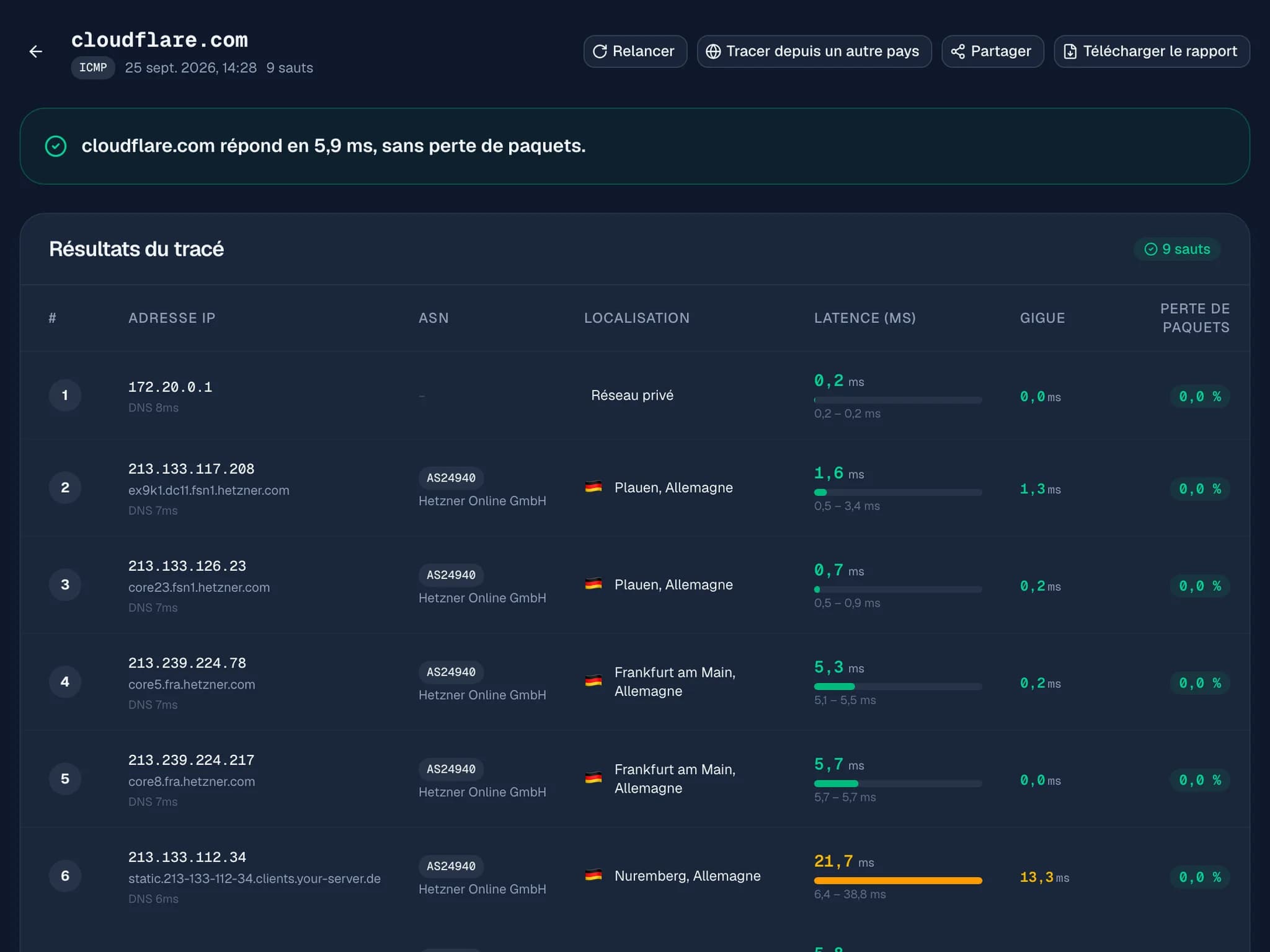Click hop number 1 circle
Viewport: 1270px width, 952px height.
(65, 395)
